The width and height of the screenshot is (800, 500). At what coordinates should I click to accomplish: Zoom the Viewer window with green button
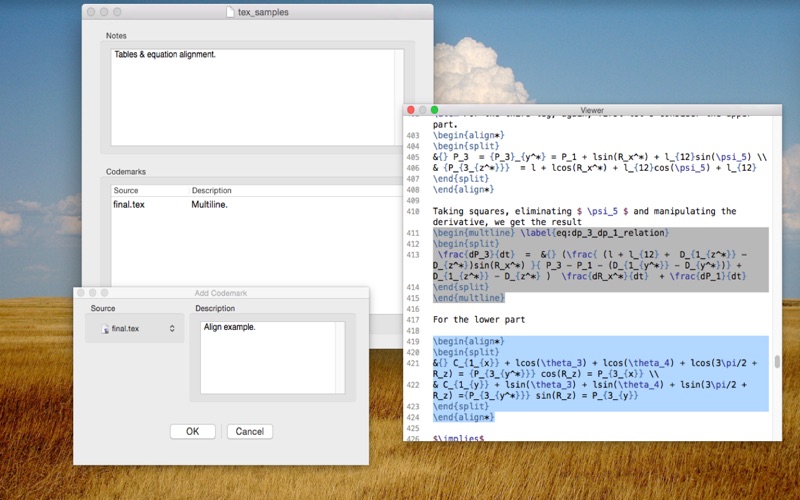tap(435, 110)
